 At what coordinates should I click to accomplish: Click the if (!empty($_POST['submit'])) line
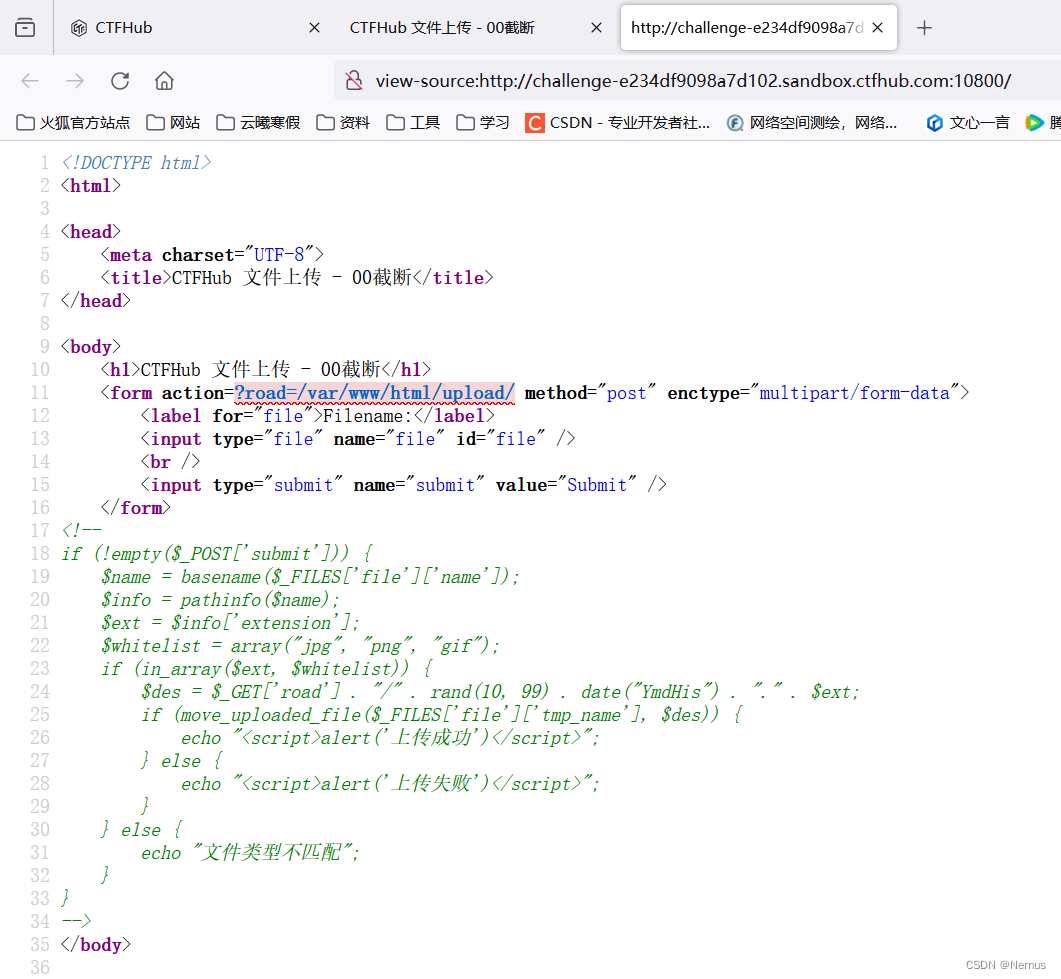(217, 554)
